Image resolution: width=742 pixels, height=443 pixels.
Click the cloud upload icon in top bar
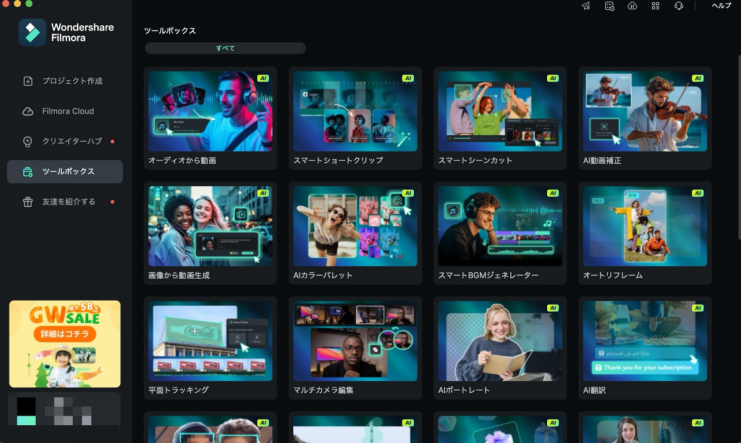(x=632, y=6)
